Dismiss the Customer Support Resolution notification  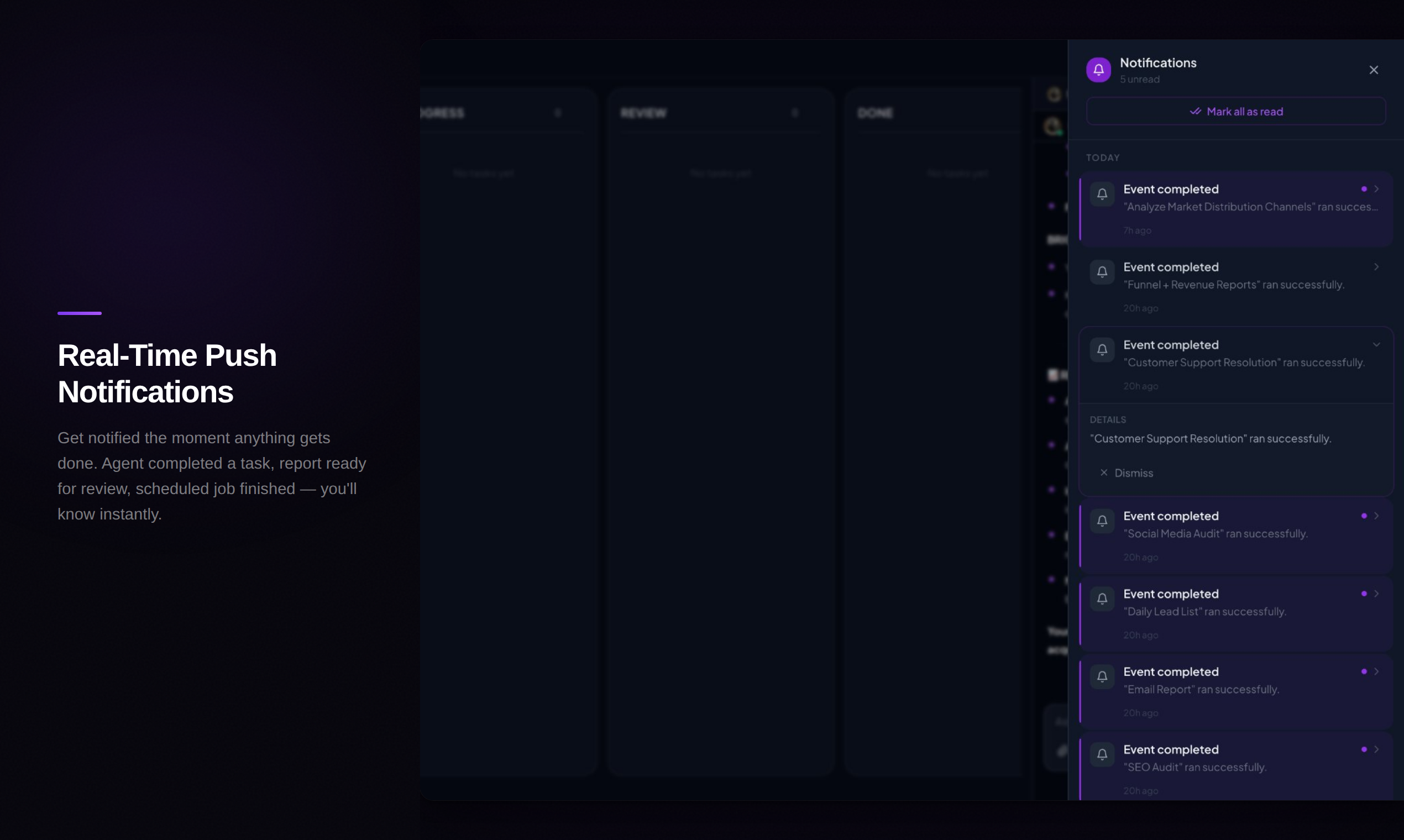point(1127,473)
